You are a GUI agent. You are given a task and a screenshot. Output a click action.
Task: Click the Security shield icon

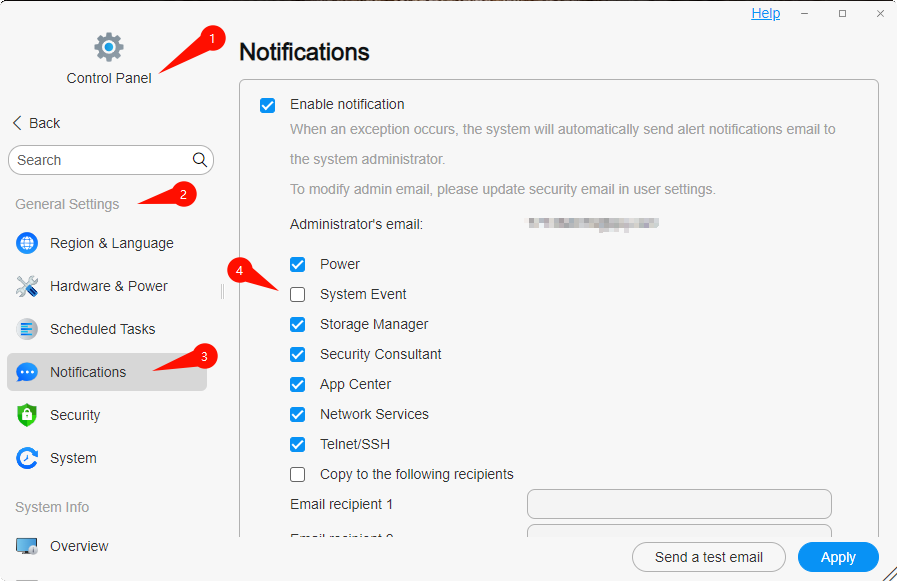click(x=27, y=415)
